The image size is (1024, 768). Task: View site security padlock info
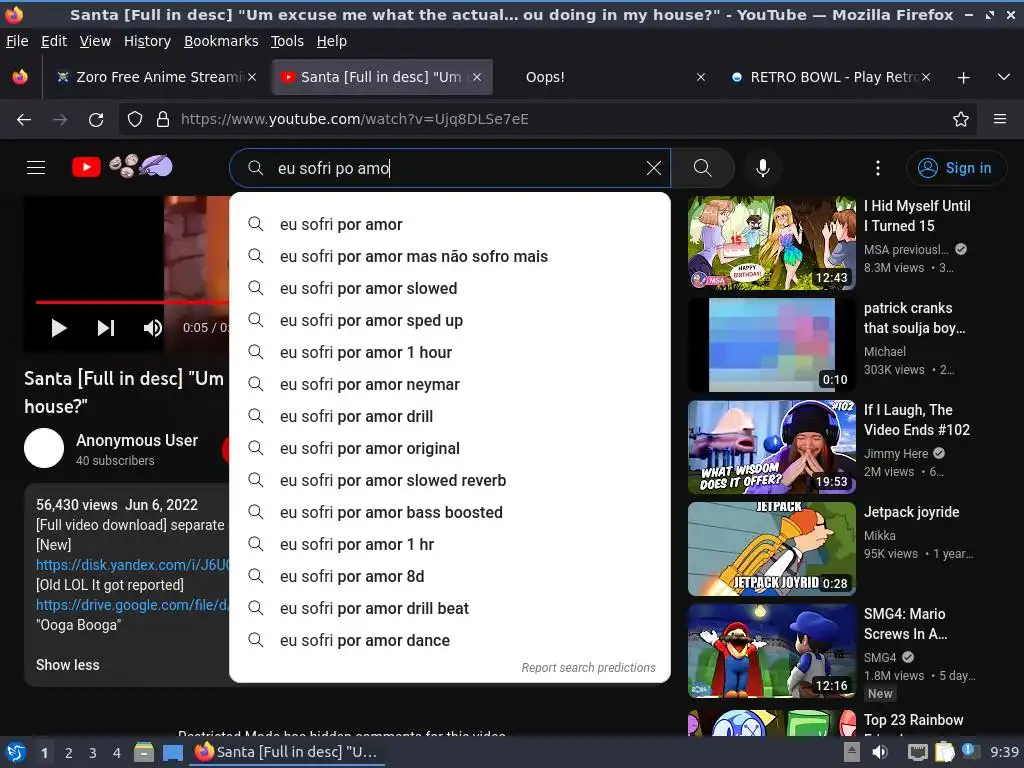[163, 120]
